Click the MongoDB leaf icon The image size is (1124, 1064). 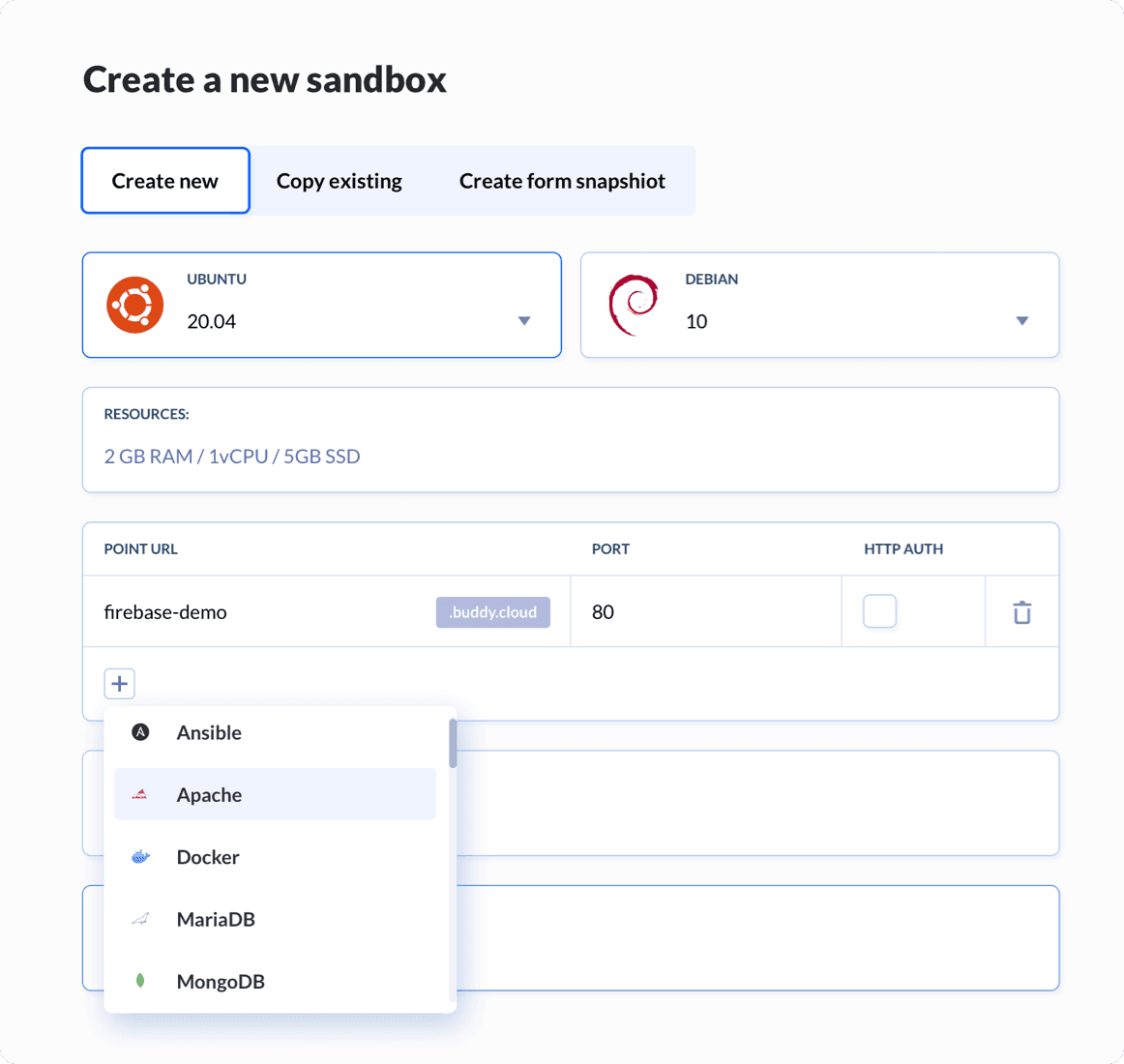pos(140,981)
